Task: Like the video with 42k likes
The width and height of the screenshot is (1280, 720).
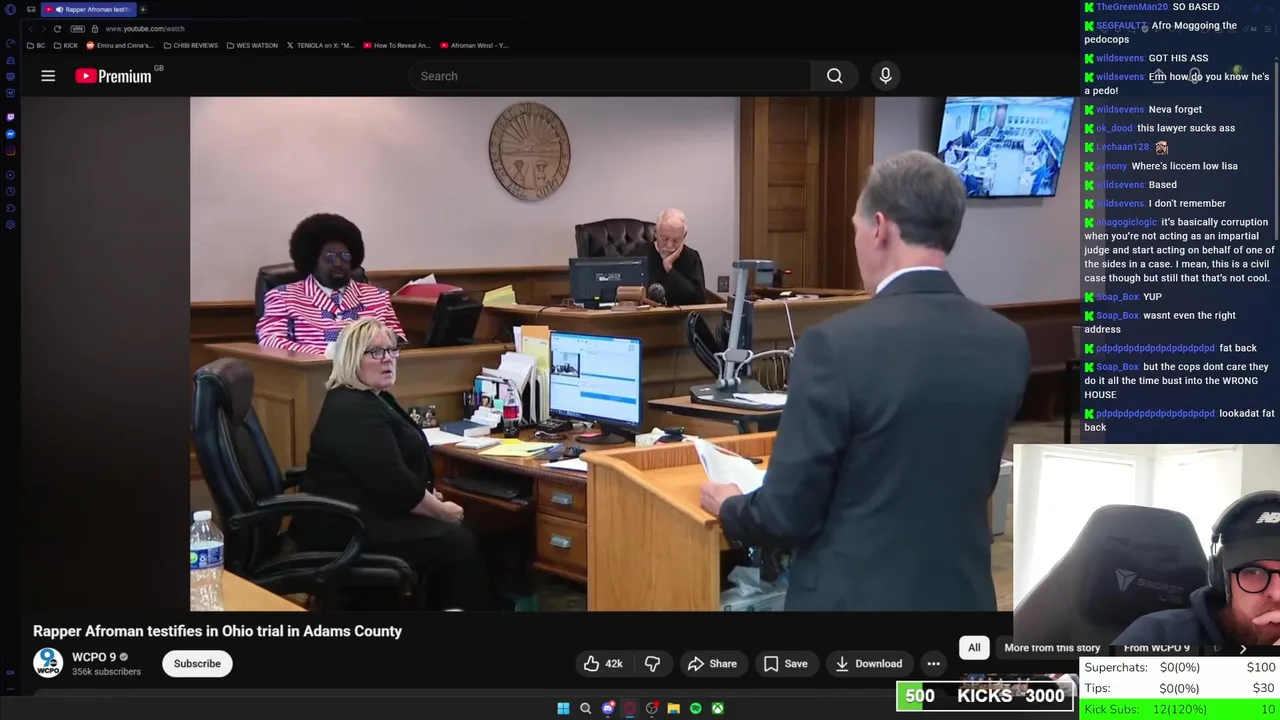Action: [603, 663]
